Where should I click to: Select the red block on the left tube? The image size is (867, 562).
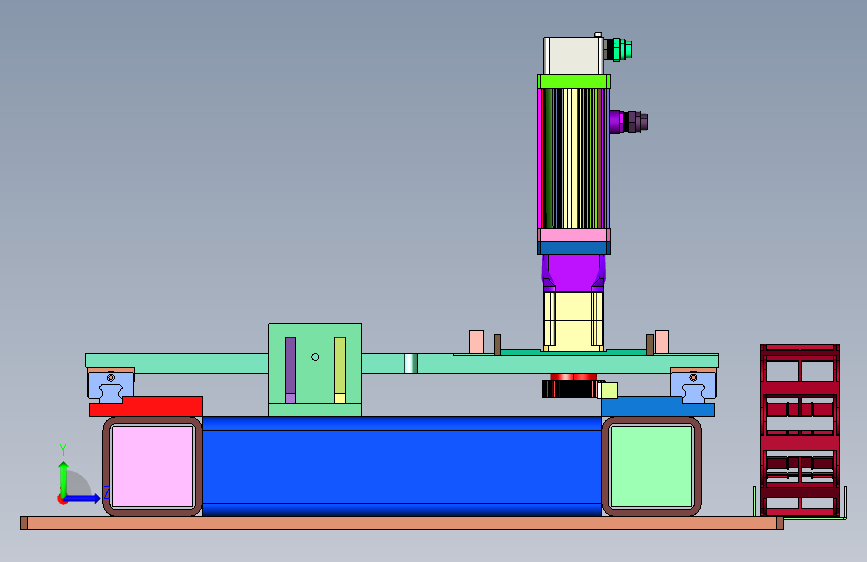coord(146,407)
